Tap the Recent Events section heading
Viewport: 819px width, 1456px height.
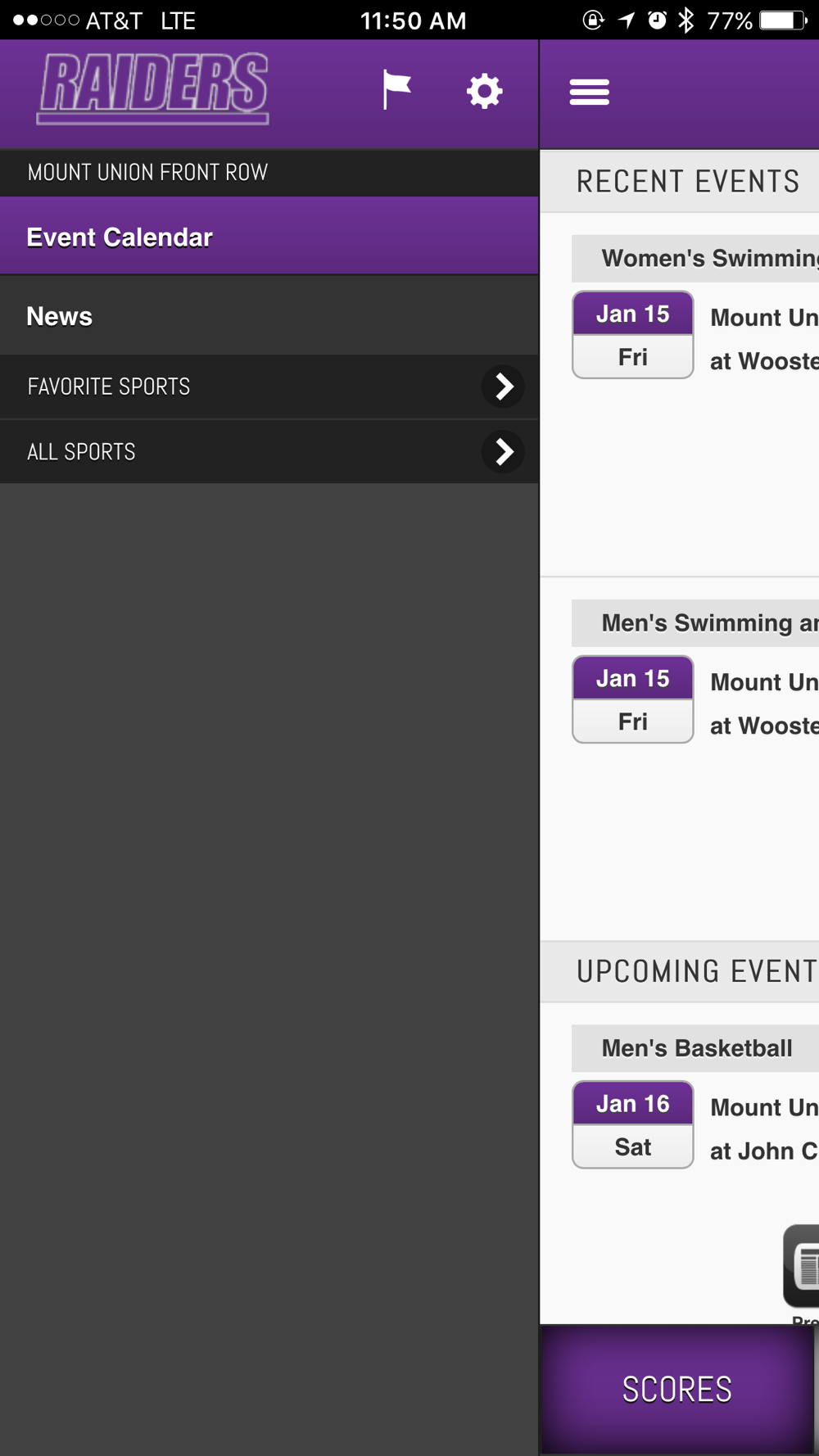coord(688,181)
